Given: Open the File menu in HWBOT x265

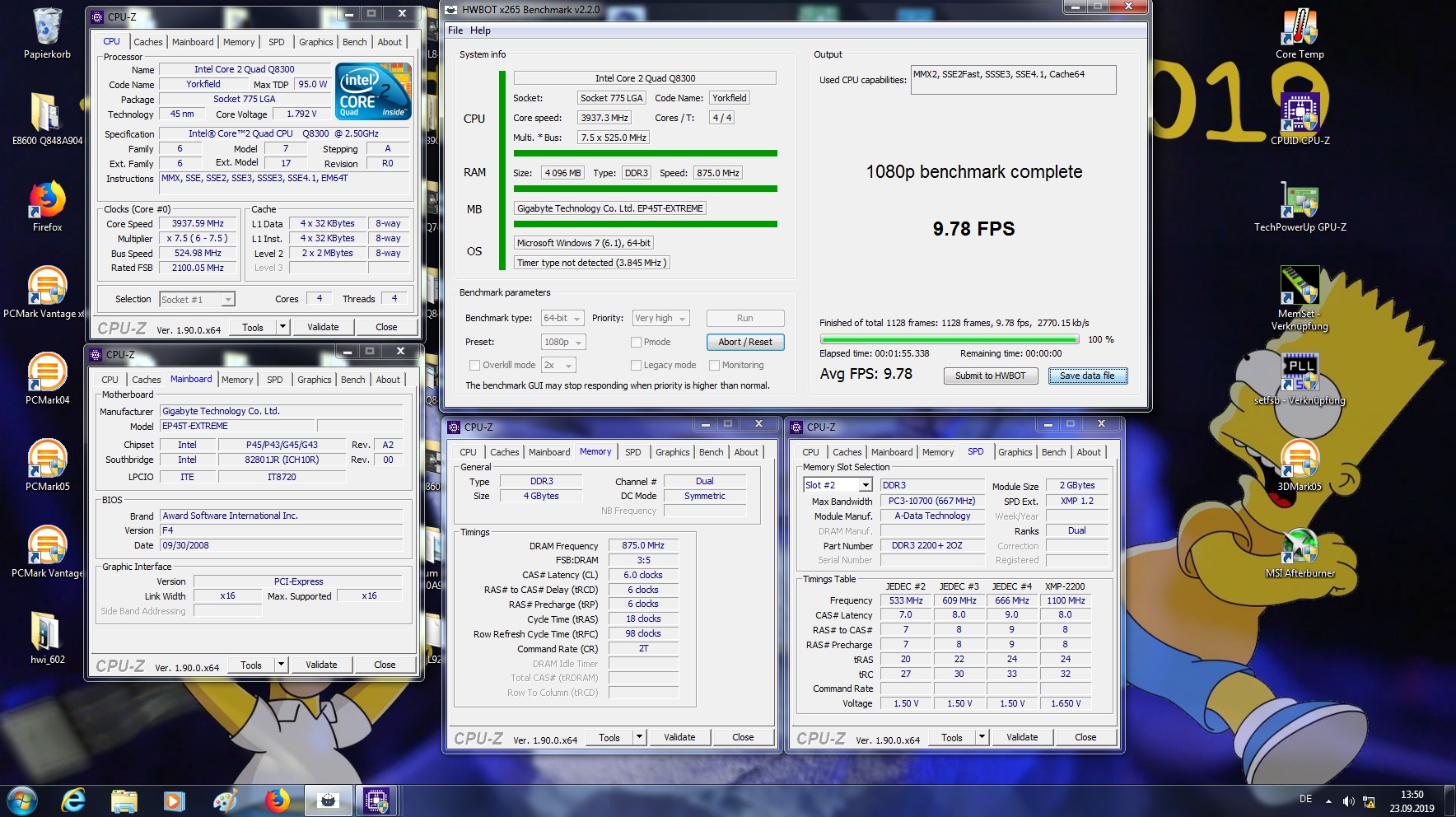Looking at the screenshot, I should (455, 30).
